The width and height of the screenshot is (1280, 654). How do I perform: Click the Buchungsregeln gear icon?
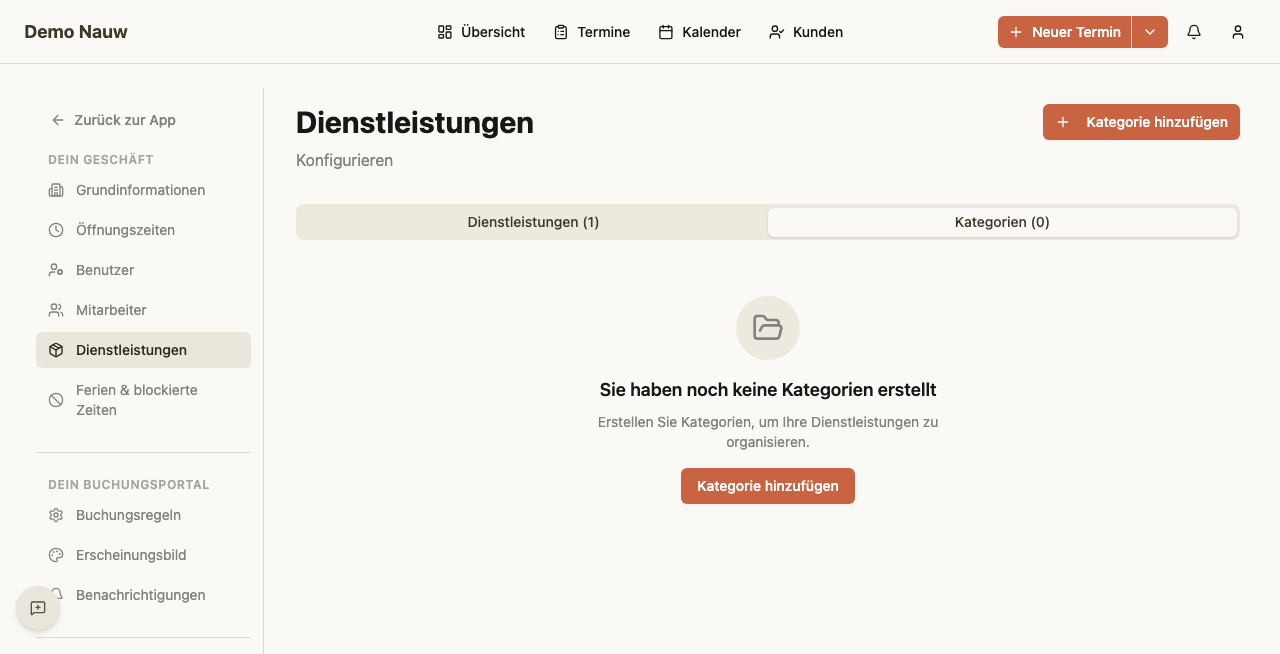point(56,515)
